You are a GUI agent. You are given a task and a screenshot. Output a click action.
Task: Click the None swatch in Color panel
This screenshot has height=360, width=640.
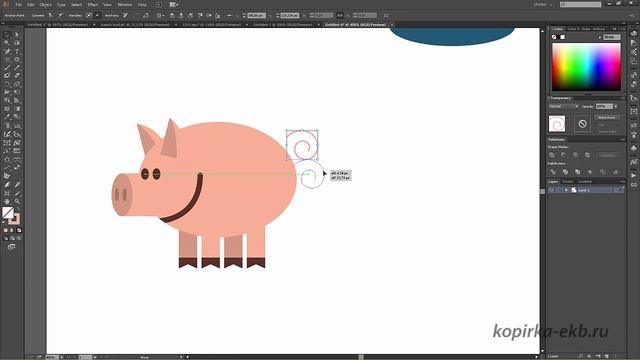tap(554, 37)
